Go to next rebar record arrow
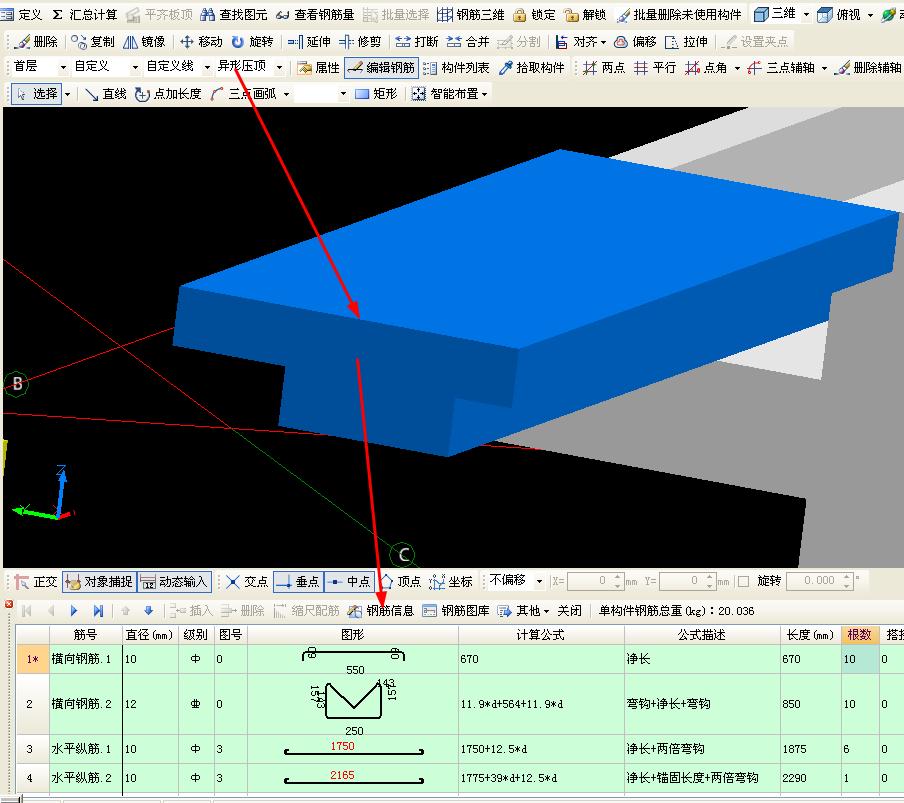This screenshot has height=803, width=904. click(x=74, y=610)
